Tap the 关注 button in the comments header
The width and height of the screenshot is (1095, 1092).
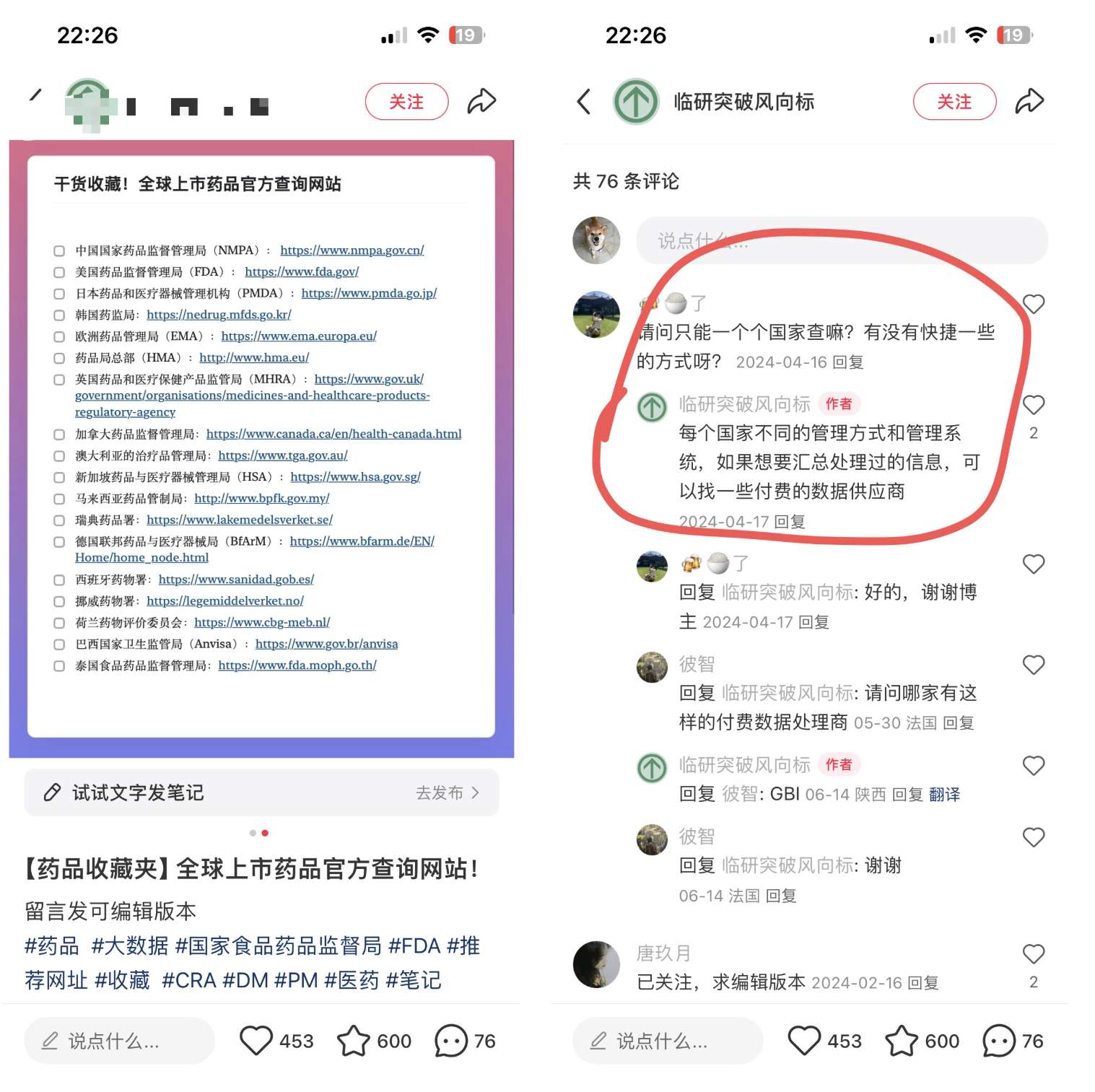(954, 102)
